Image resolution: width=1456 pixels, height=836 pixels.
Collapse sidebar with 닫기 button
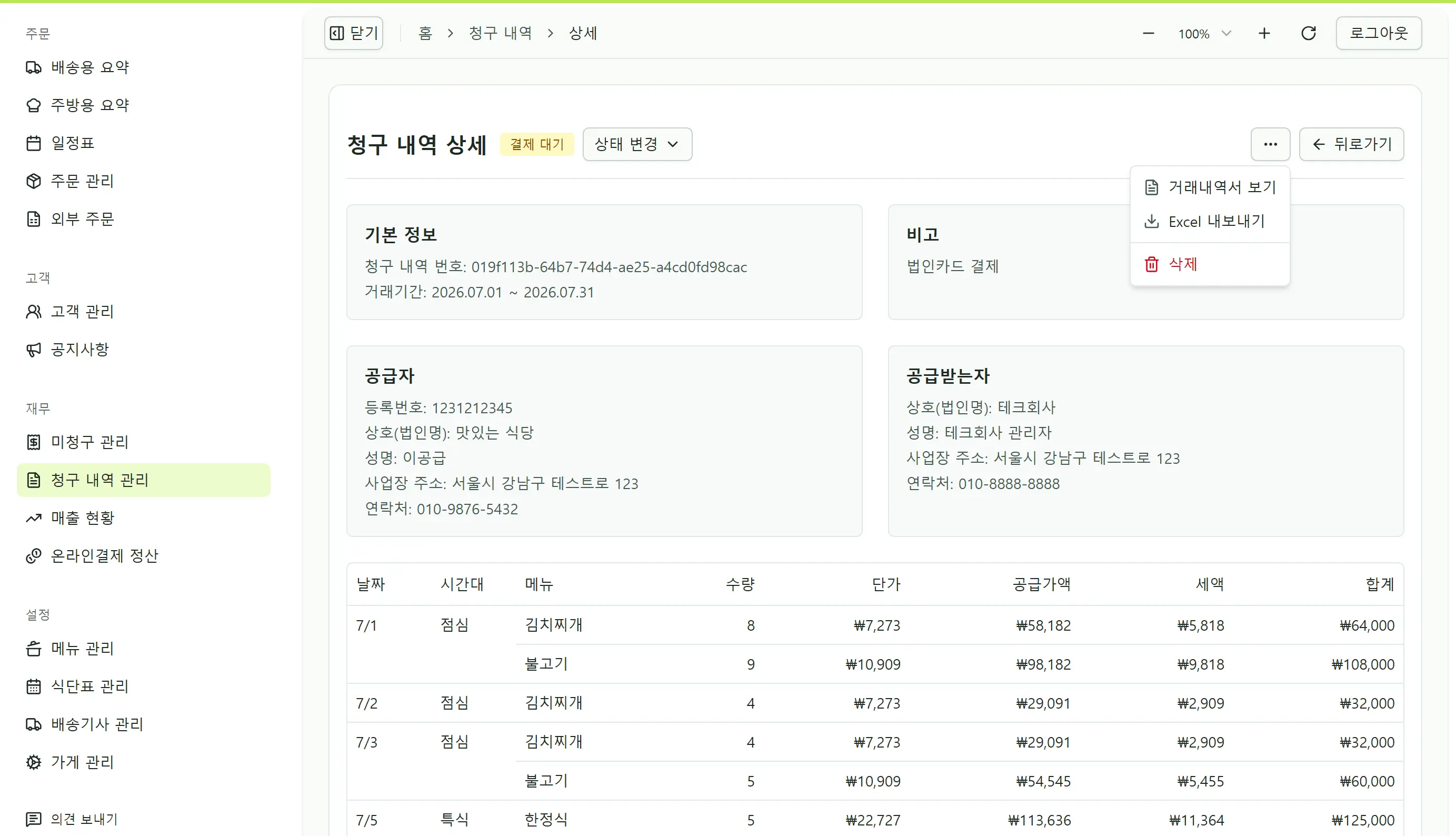coord(354,33)
